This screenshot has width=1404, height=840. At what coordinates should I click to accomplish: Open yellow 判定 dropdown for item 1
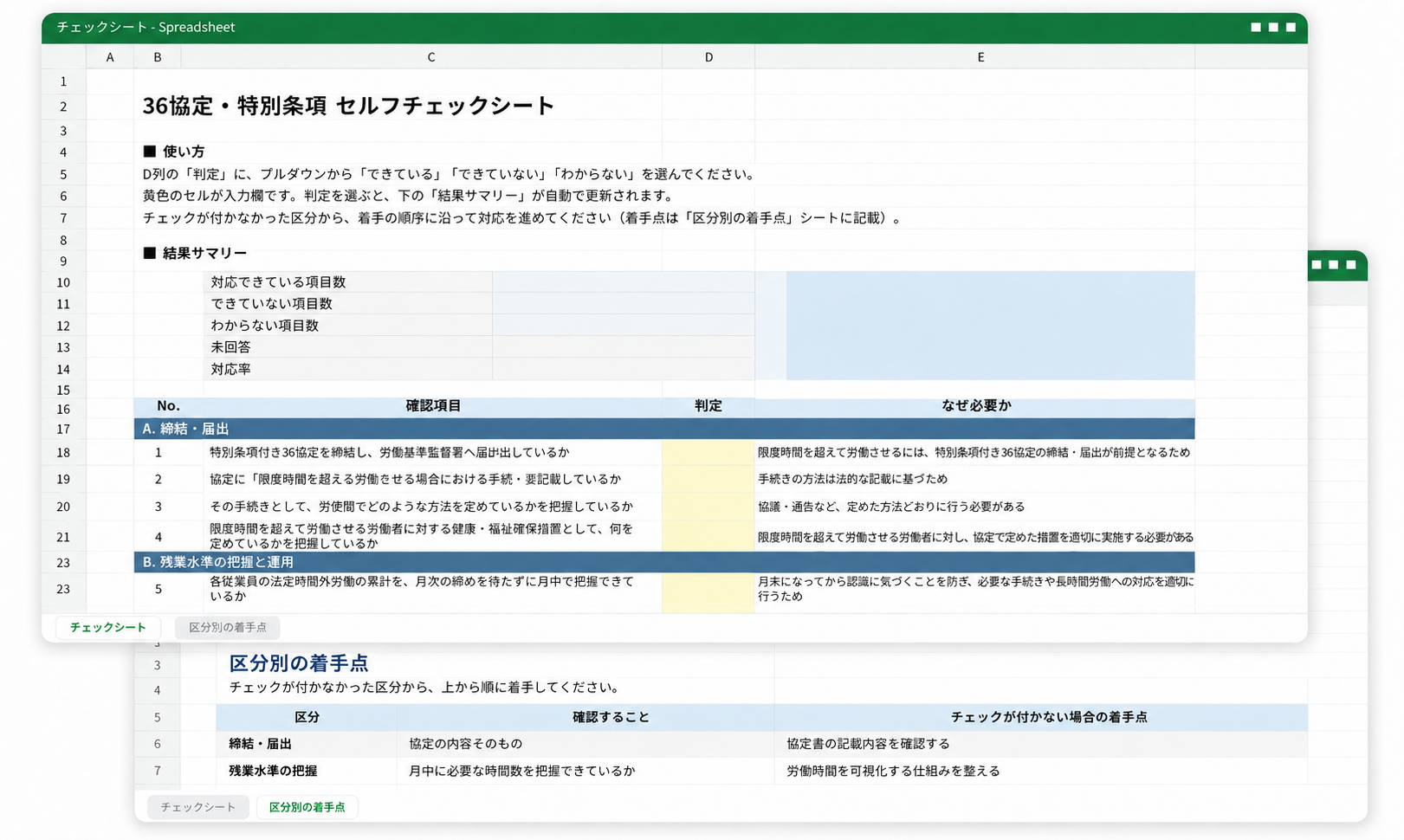(708, 452)
